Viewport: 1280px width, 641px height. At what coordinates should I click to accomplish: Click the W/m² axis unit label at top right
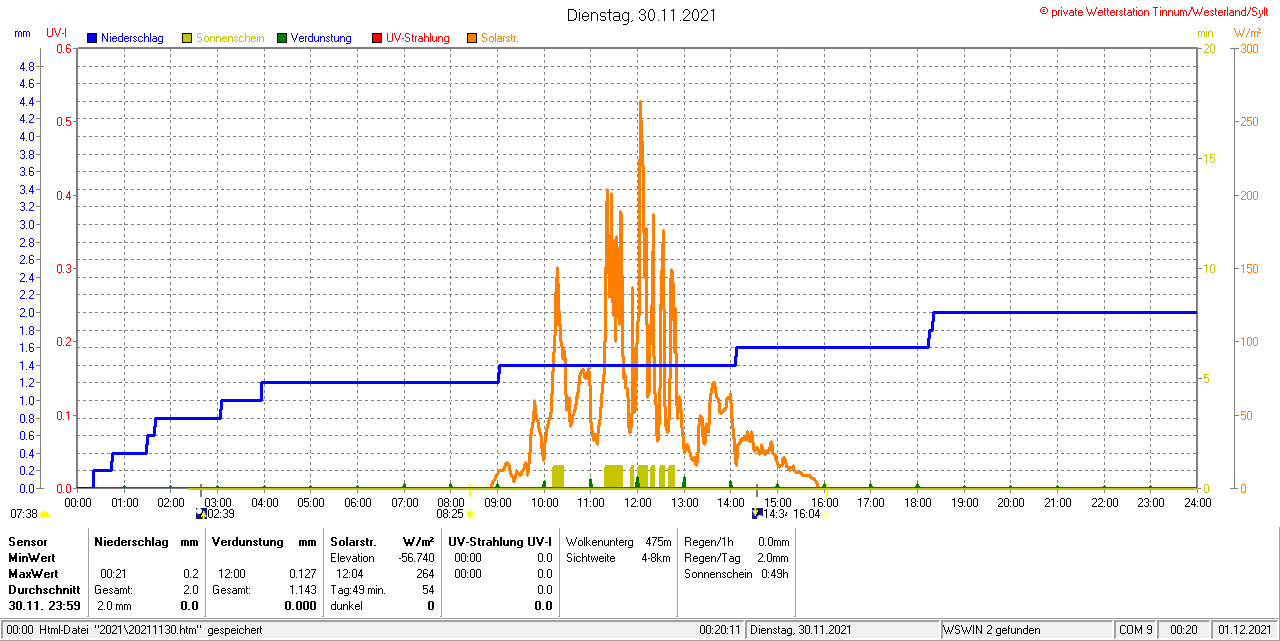[1248, 33]
